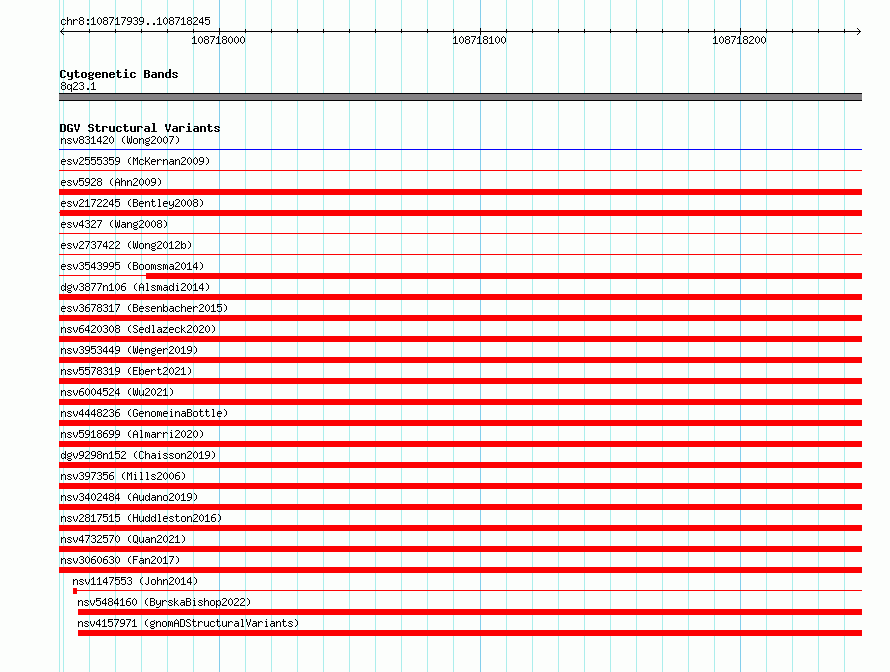Click the gray 8q23.1 cytogenetic band bar

[x=460, y=97]
